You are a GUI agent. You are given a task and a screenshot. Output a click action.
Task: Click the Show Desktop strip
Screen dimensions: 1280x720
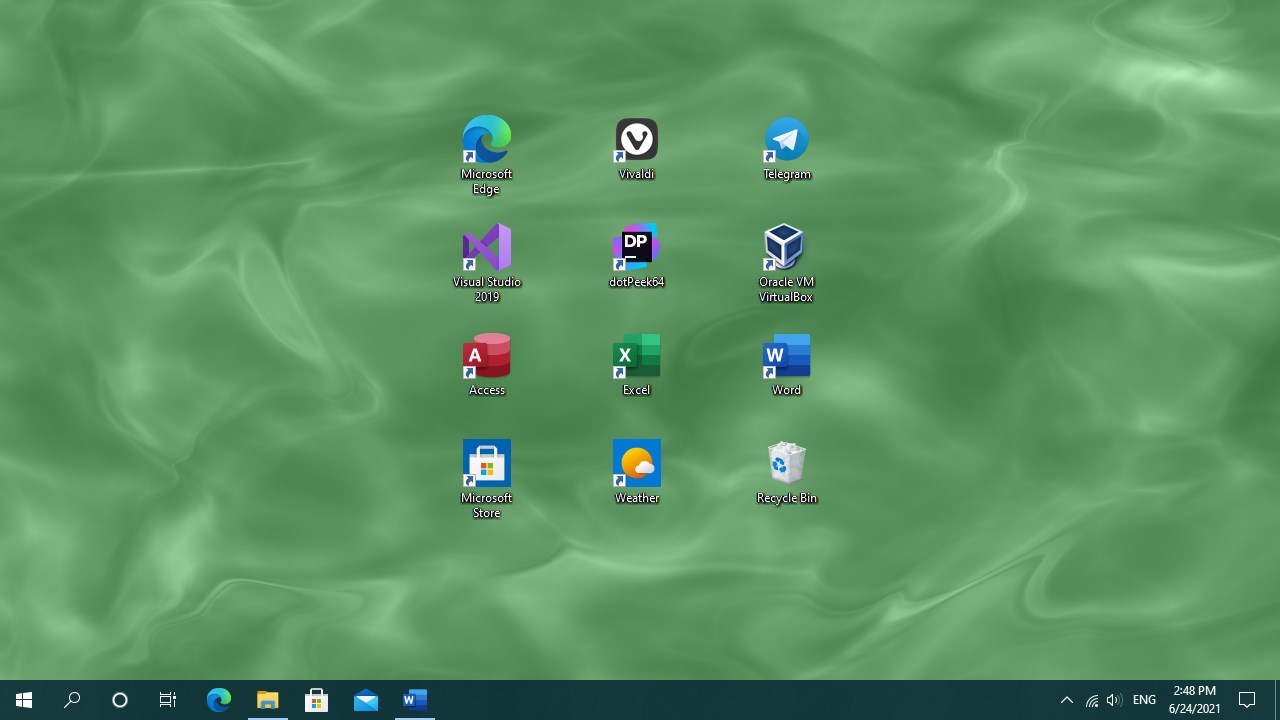[x=1277, y=700]
